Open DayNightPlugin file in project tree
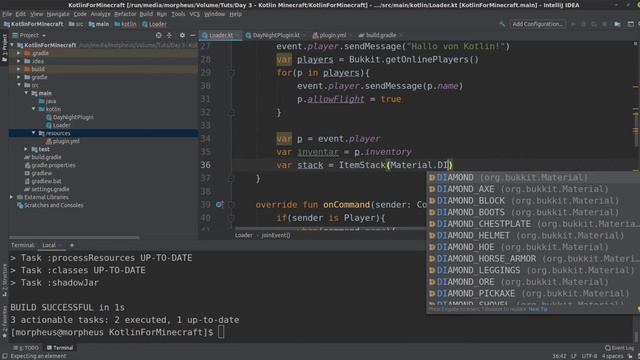The image size is (640, 360). click(x=70, y=117)
